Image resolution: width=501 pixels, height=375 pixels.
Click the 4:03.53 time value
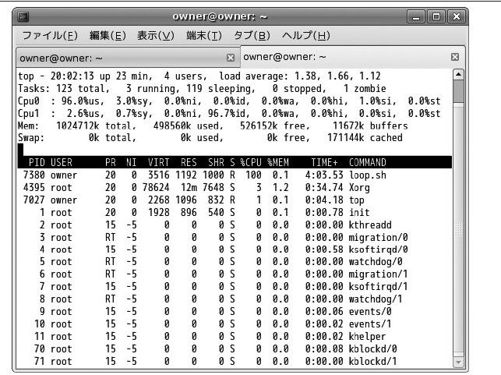pyautogui.click(x=324, y=175)
